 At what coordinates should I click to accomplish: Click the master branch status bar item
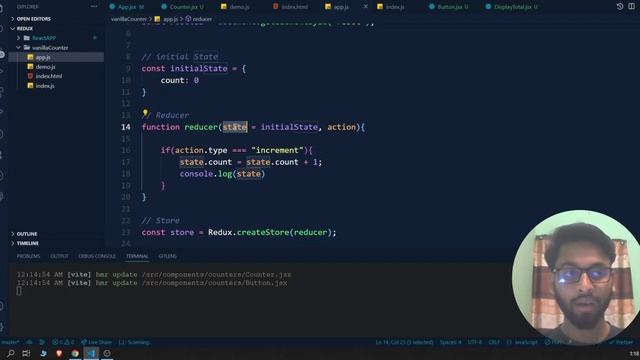(10, 342)
